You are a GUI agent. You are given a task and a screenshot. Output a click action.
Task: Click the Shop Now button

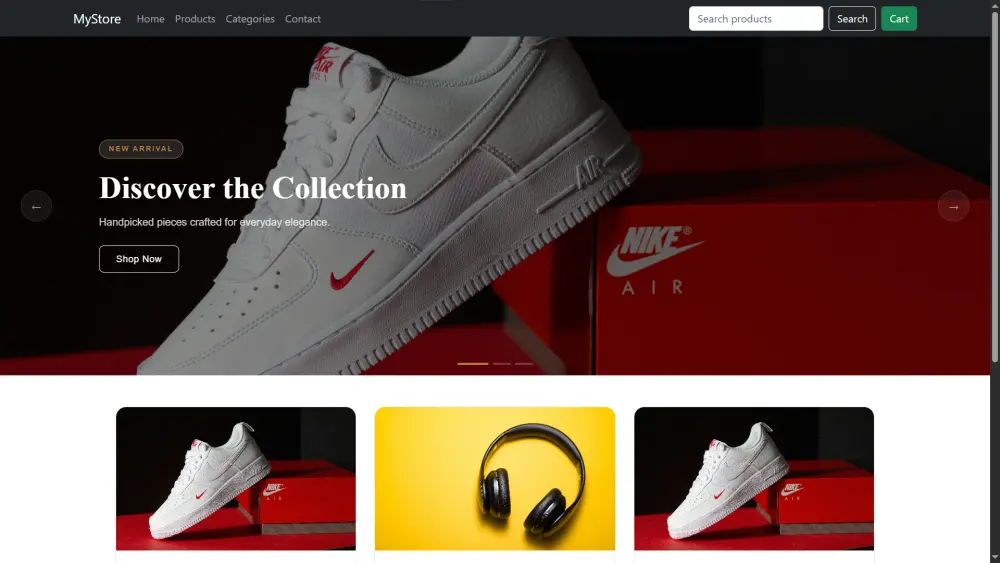coord(139,259)
